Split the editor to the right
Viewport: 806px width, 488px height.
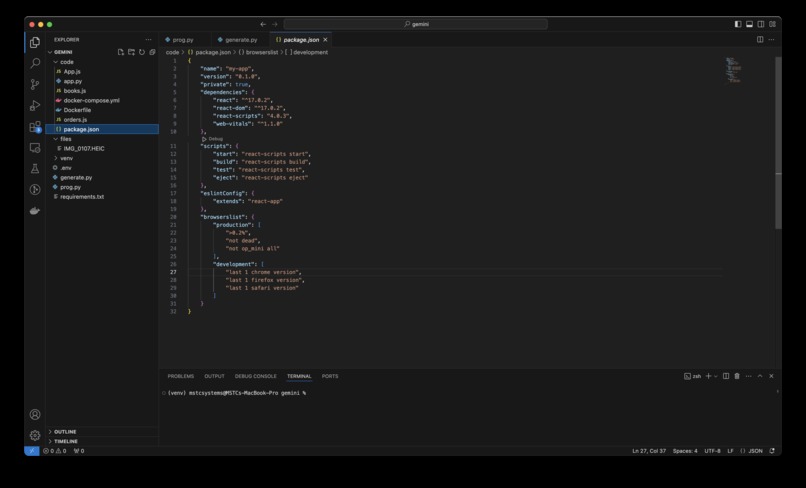click(760, 40)
